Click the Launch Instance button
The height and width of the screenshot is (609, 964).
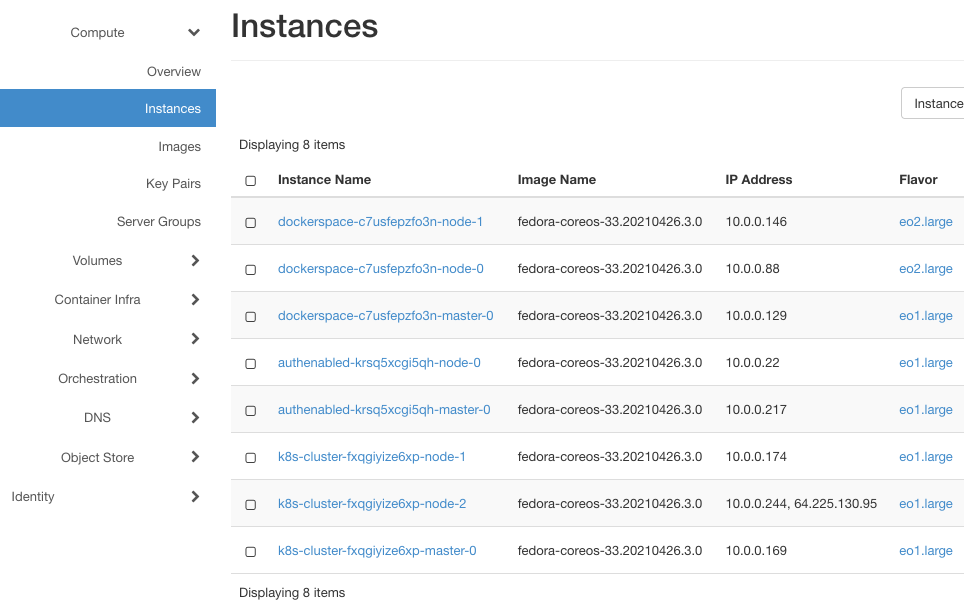pos(940,103)
